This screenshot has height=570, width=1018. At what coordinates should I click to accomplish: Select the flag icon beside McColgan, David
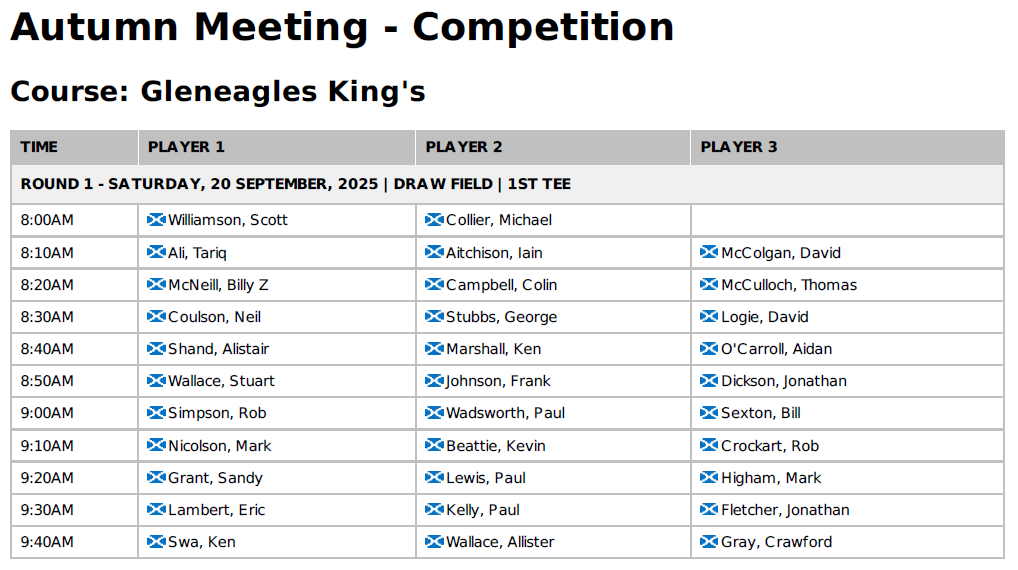709,252
